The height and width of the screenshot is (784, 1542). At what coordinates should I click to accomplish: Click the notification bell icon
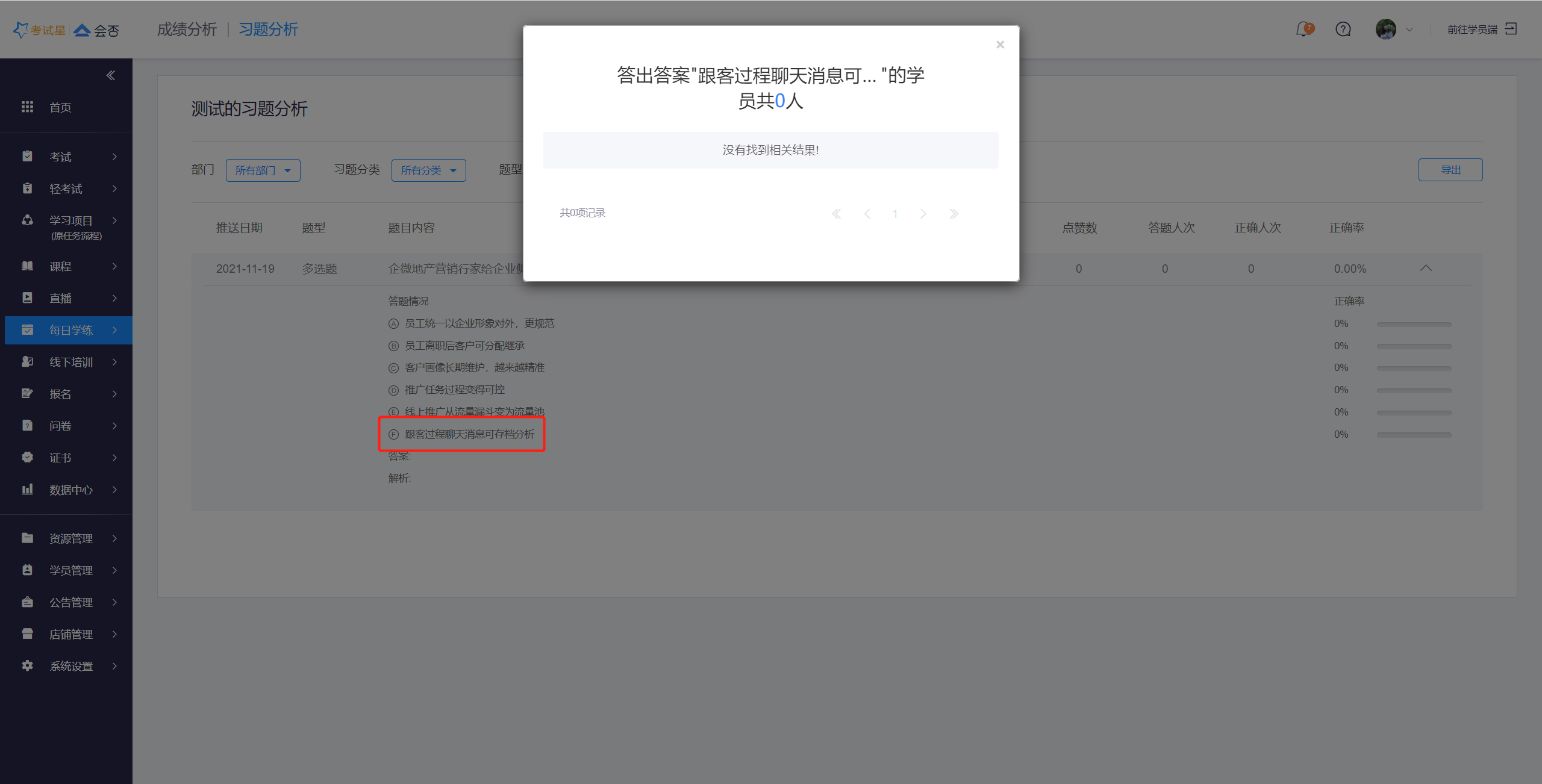click(1303, 29)
